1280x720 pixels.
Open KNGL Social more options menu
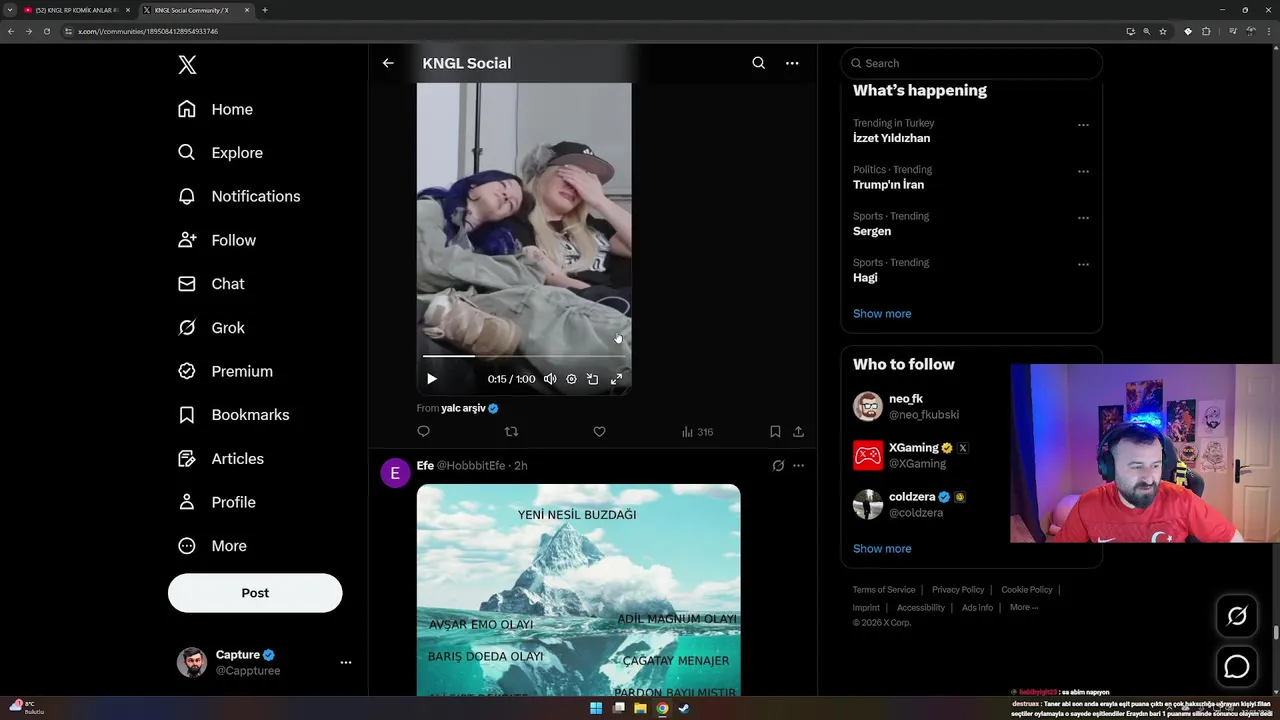(792, 63)
